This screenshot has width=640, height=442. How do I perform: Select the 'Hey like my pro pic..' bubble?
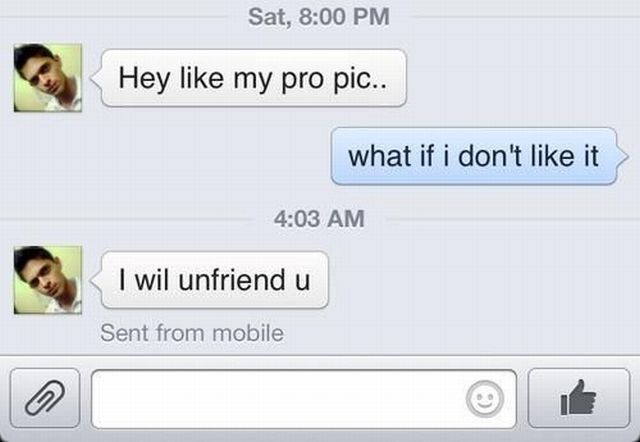[253, 78]
